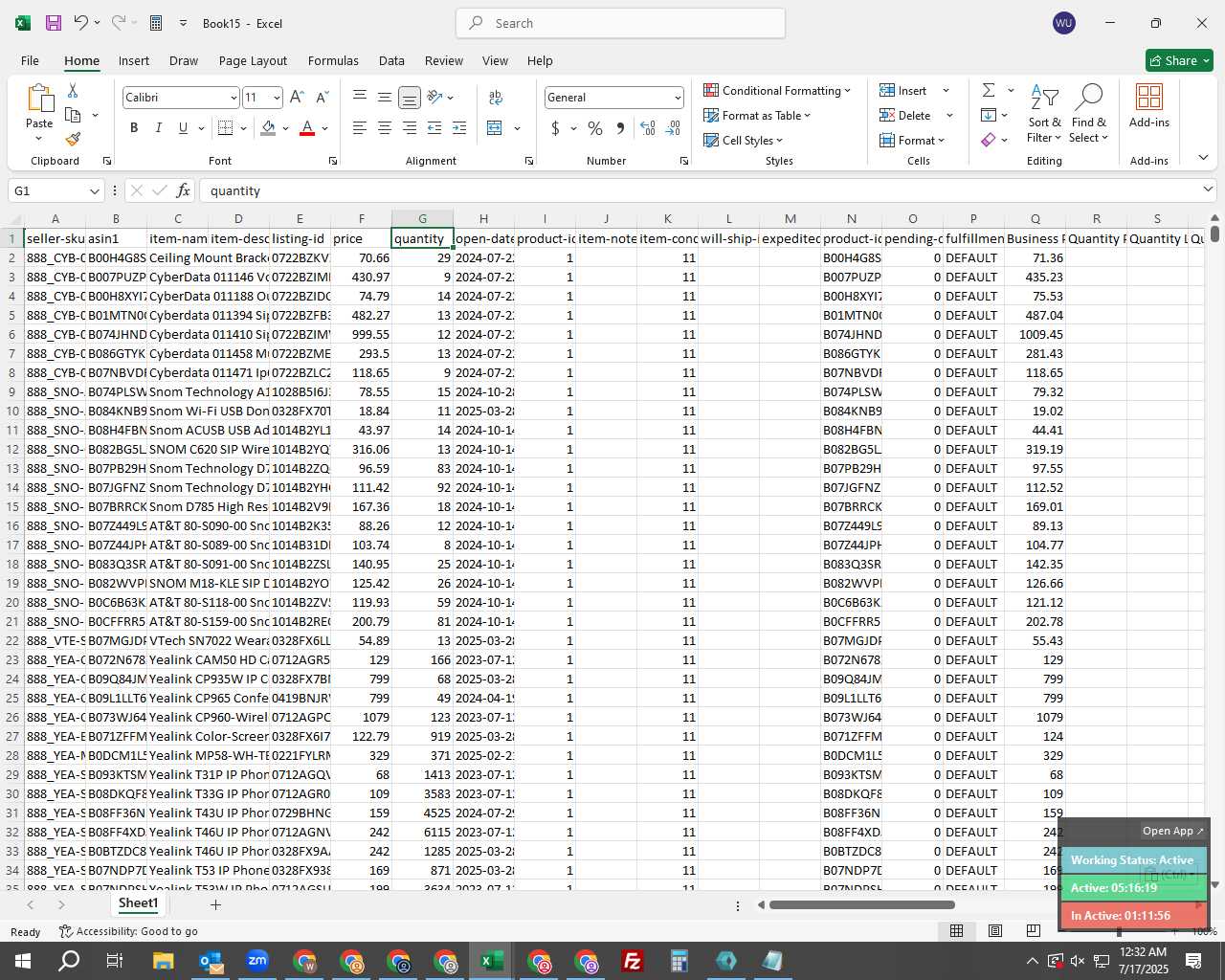Toggle Underline formatting
This screenshot has height=980, width=1225.
pyautogui.click(x=183, y=127)
